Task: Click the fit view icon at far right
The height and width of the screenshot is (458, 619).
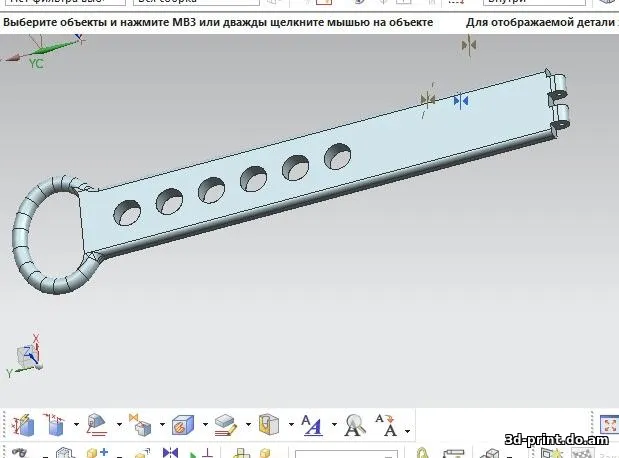Action: click(x=610, y=425)
